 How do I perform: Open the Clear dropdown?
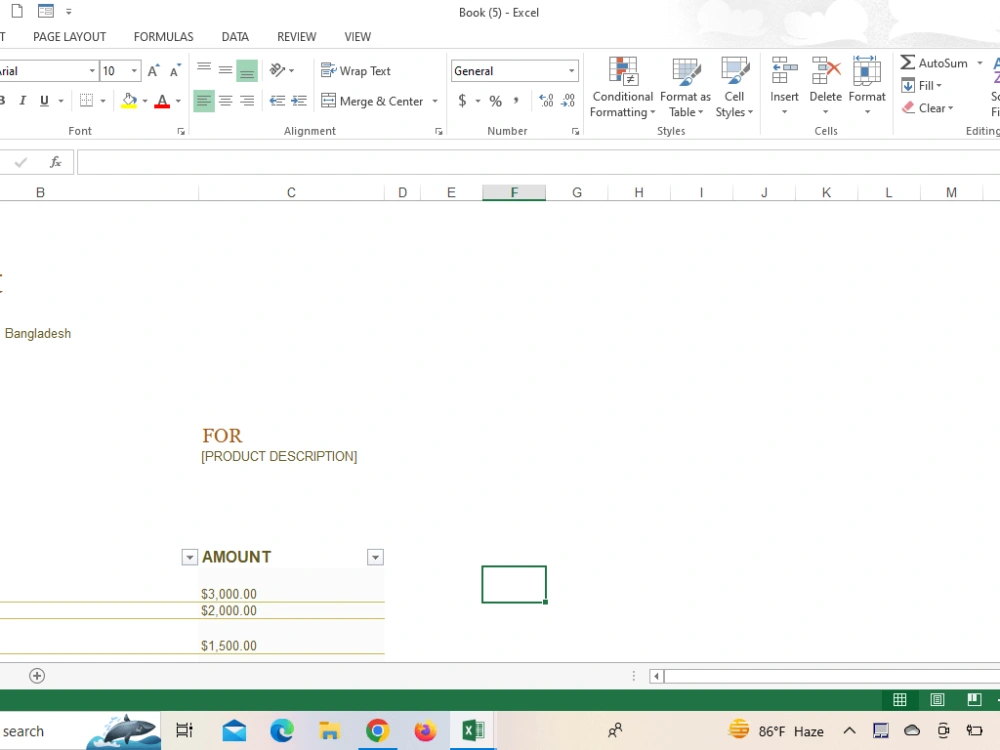pos(928,108)
